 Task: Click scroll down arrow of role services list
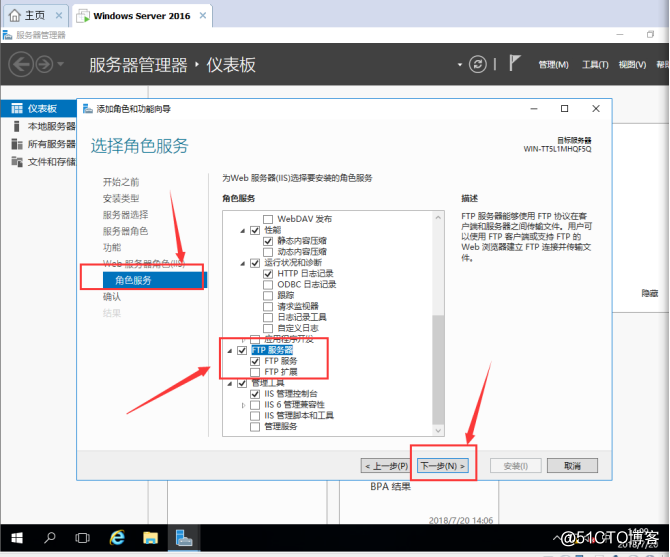tap(438, 431)
